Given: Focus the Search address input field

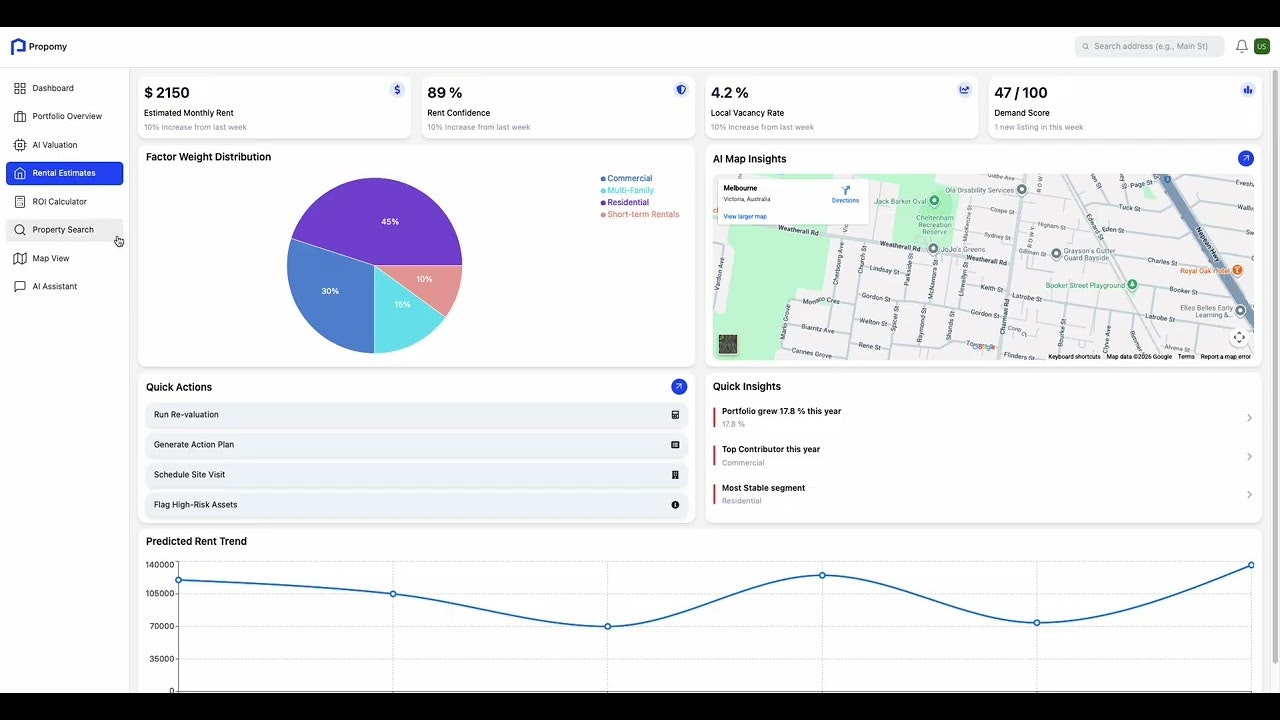Looking at the screenshot, I should [x=1149, y=46].
